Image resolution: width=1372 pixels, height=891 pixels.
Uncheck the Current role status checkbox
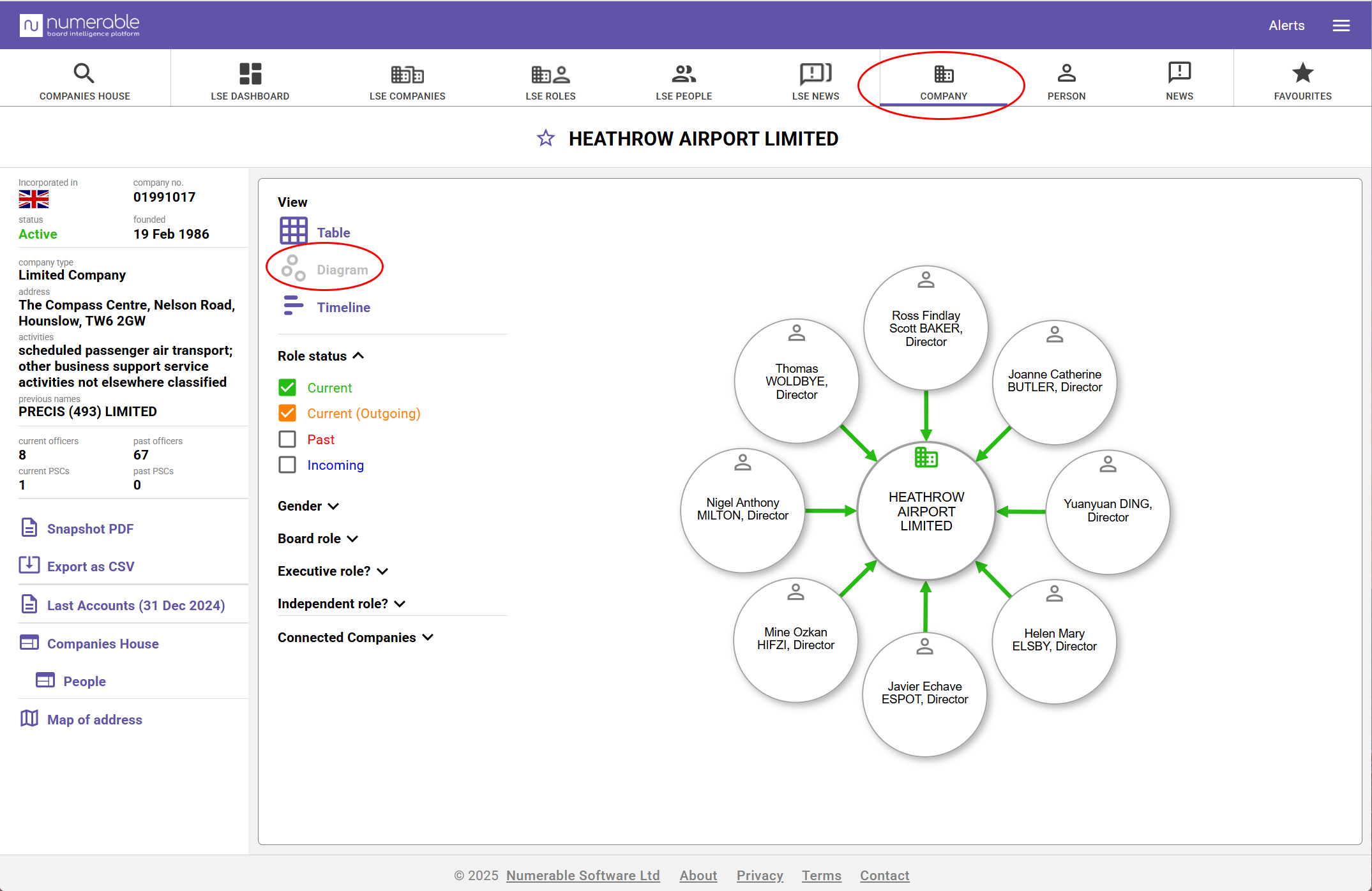coord(287,387)
